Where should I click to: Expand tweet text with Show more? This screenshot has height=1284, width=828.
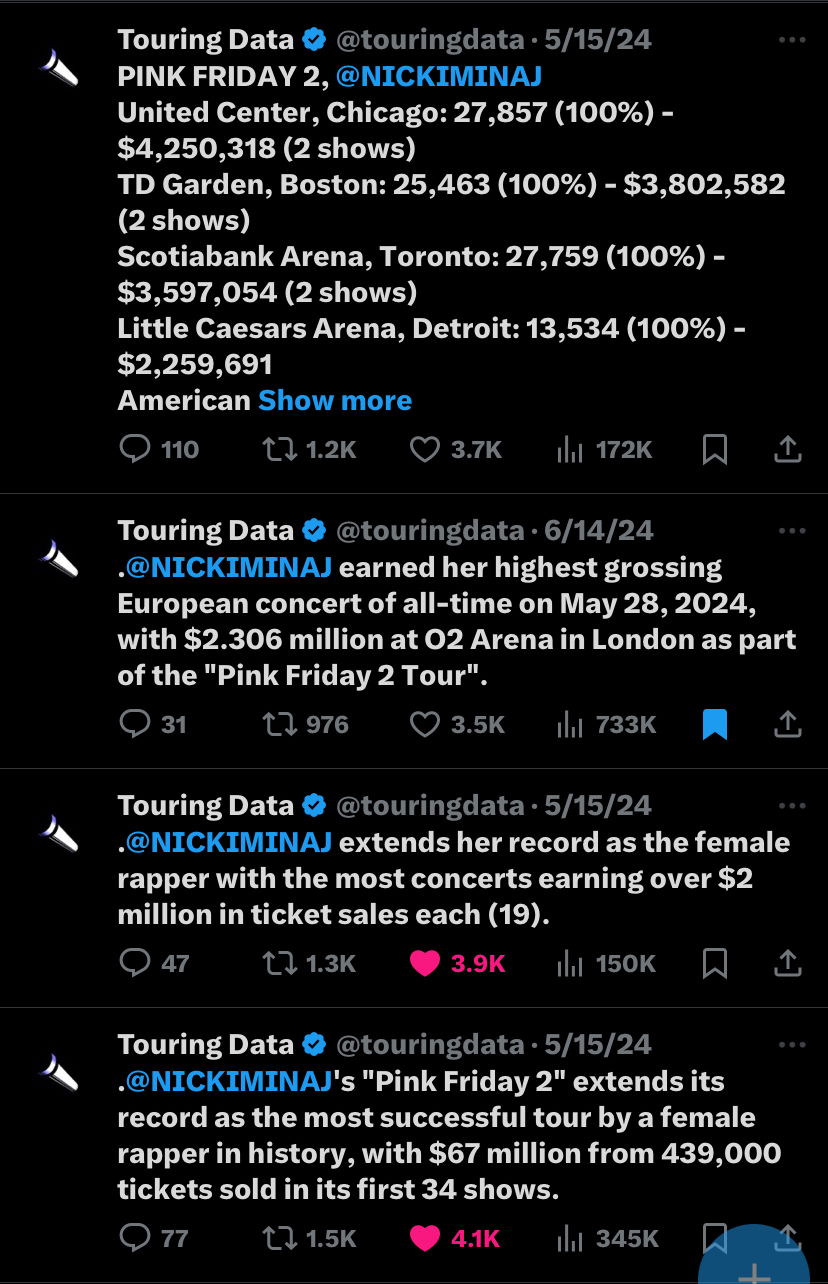coord(335,400)
